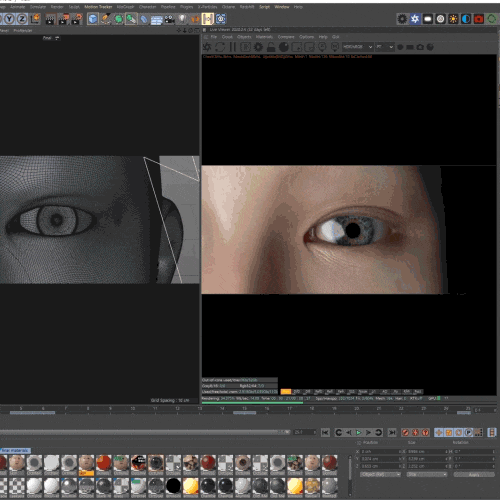Open the Edit Render Settings icon
The width and height of the screenshot is (500, 500).
77,19
